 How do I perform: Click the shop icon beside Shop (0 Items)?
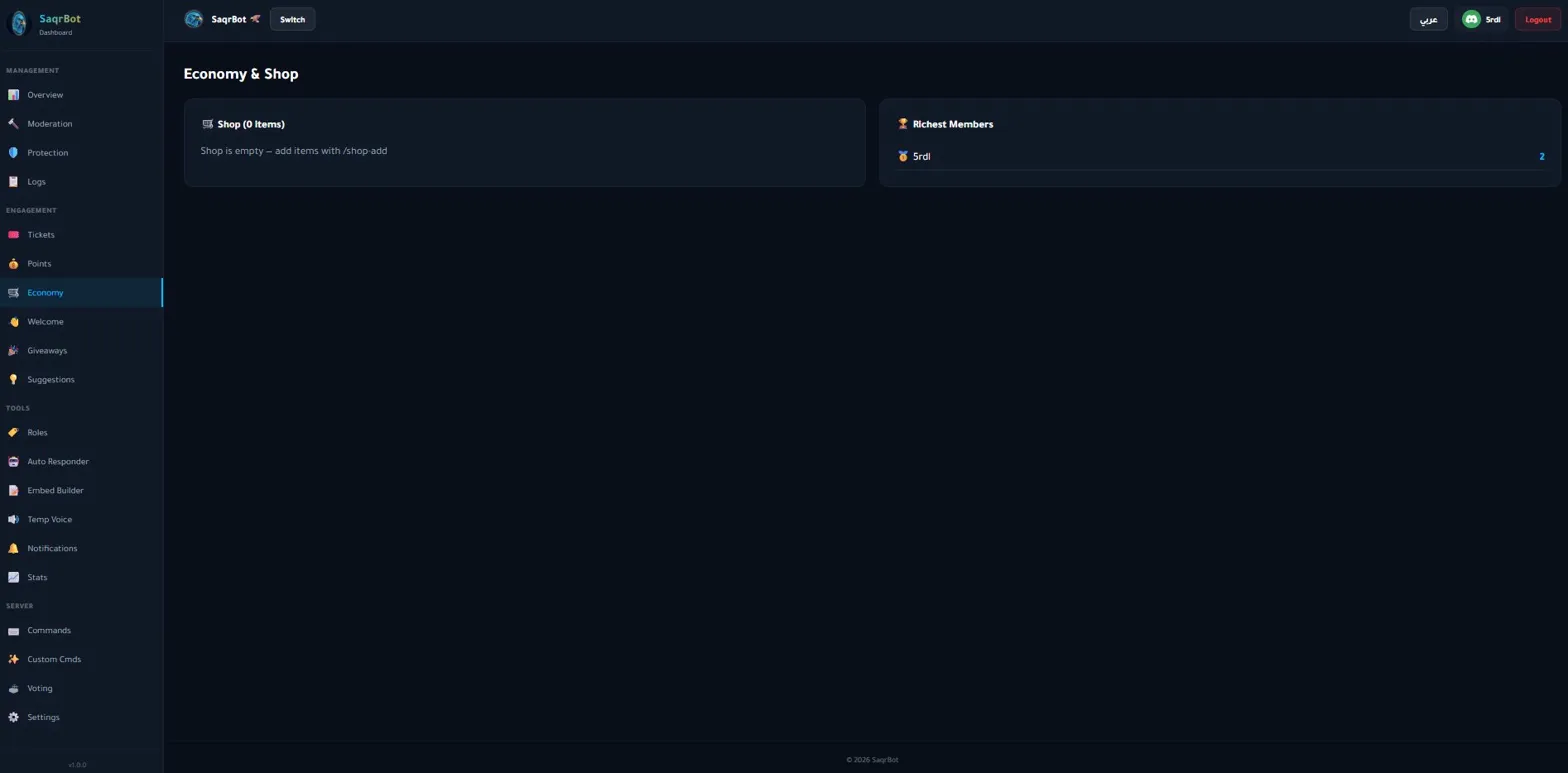[x=207, y=124]
